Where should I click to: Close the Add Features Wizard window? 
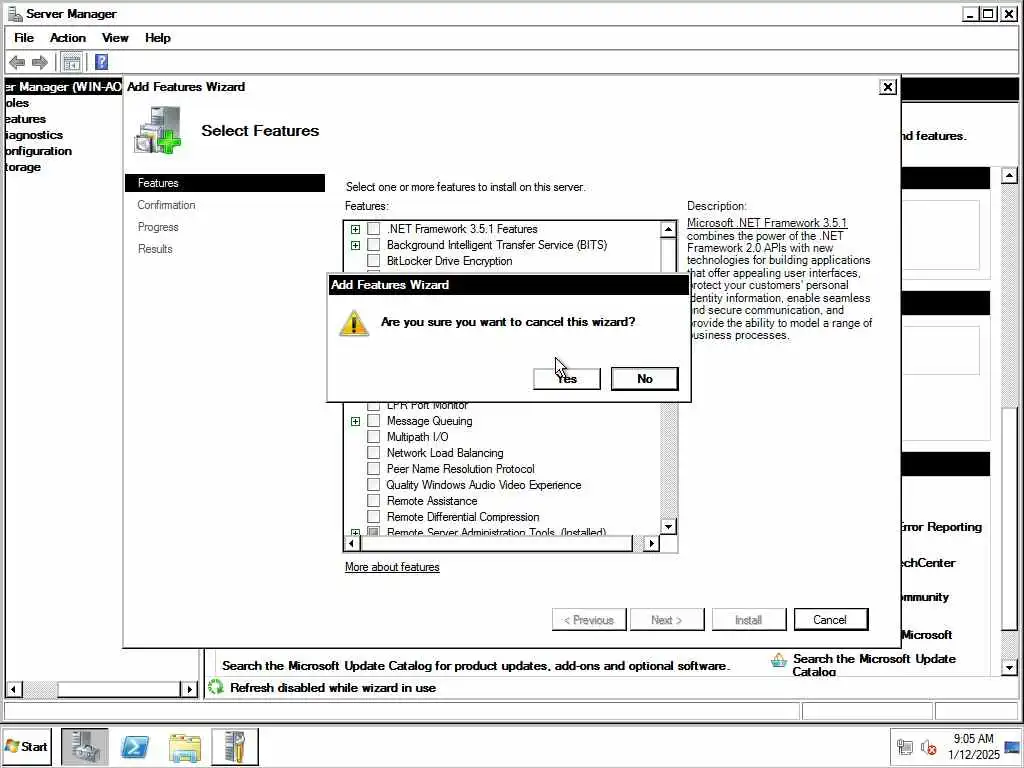click(888, 87)
